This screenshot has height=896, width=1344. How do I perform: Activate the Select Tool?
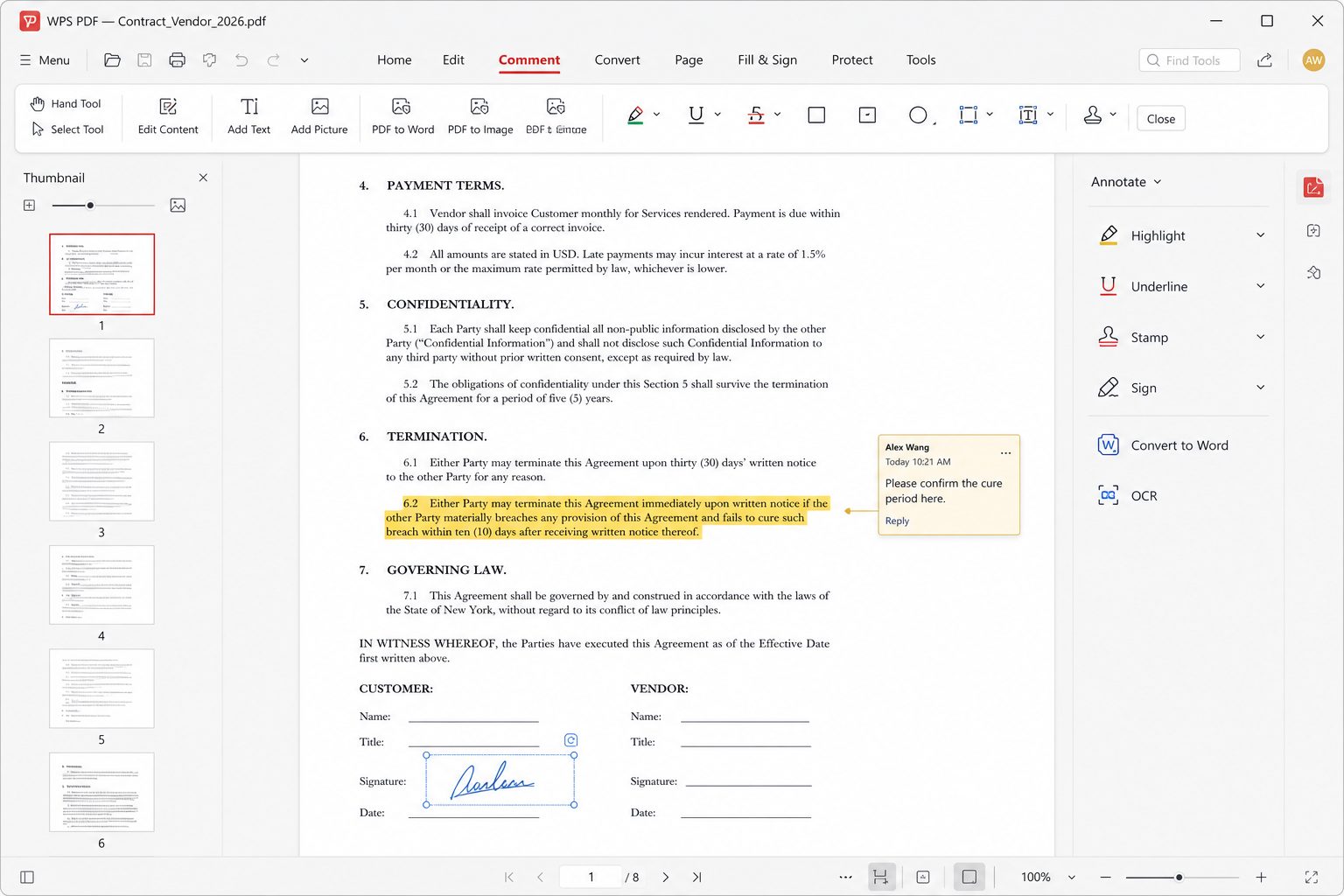coord(67,129)
